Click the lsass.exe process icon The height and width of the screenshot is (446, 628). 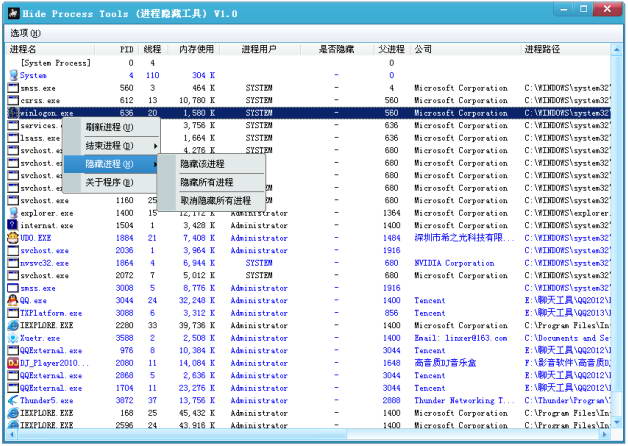click(13, 138)
